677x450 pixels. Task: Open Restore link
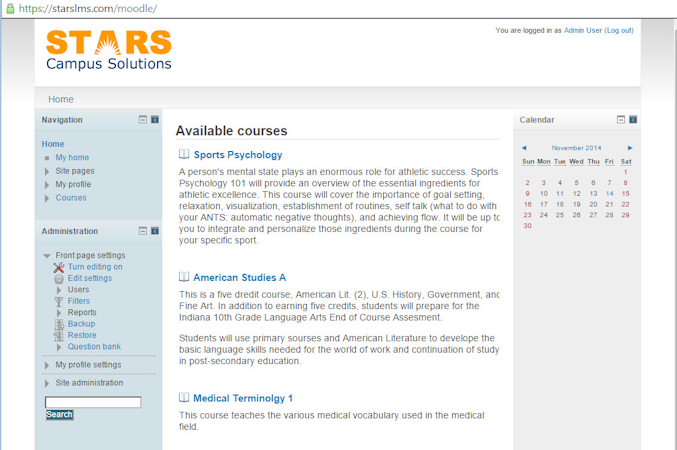click(82, 335)
